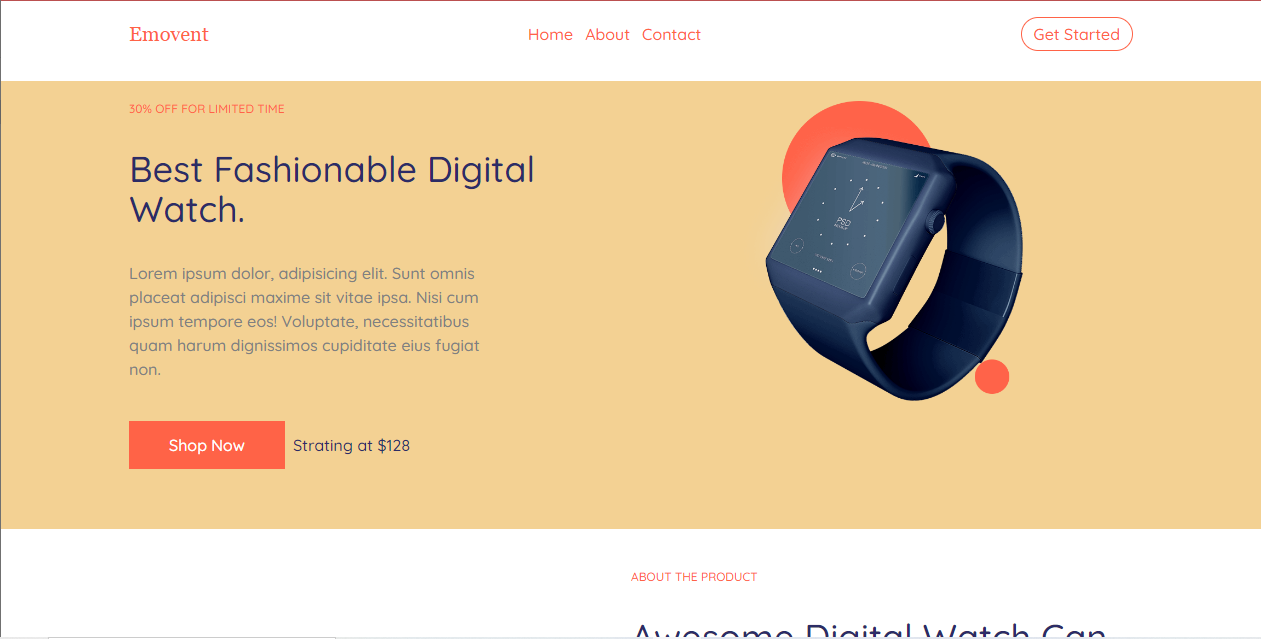The height and width of the screenshot is (639, 1261).
Task: Click the small orange circle near the strap
Action: click(992, 377)
